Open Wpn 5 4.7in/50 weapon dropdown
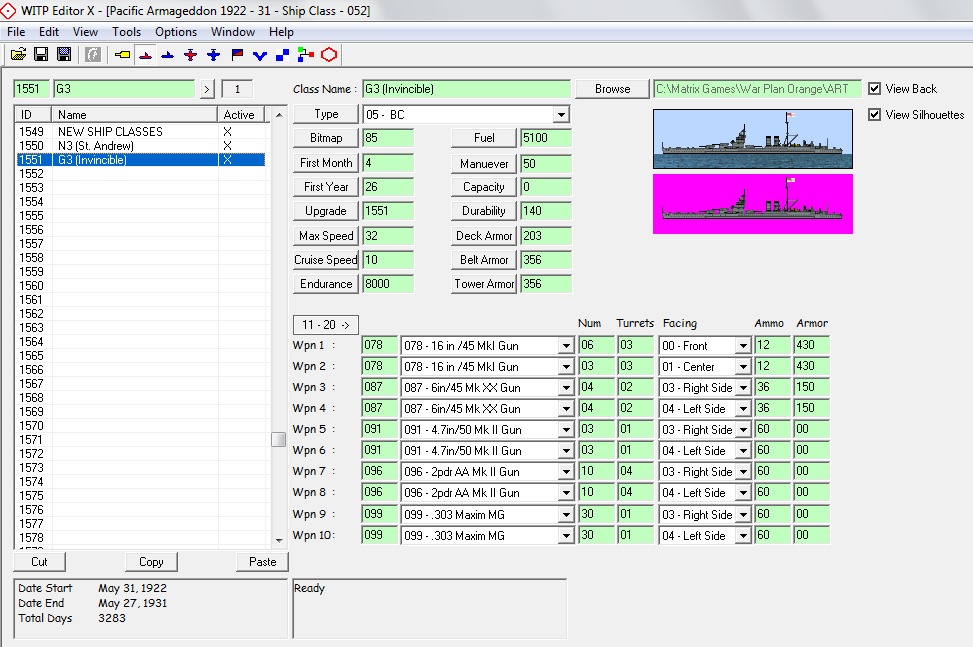This screenshot has height=647, width=973. click(x=565, y=430)
